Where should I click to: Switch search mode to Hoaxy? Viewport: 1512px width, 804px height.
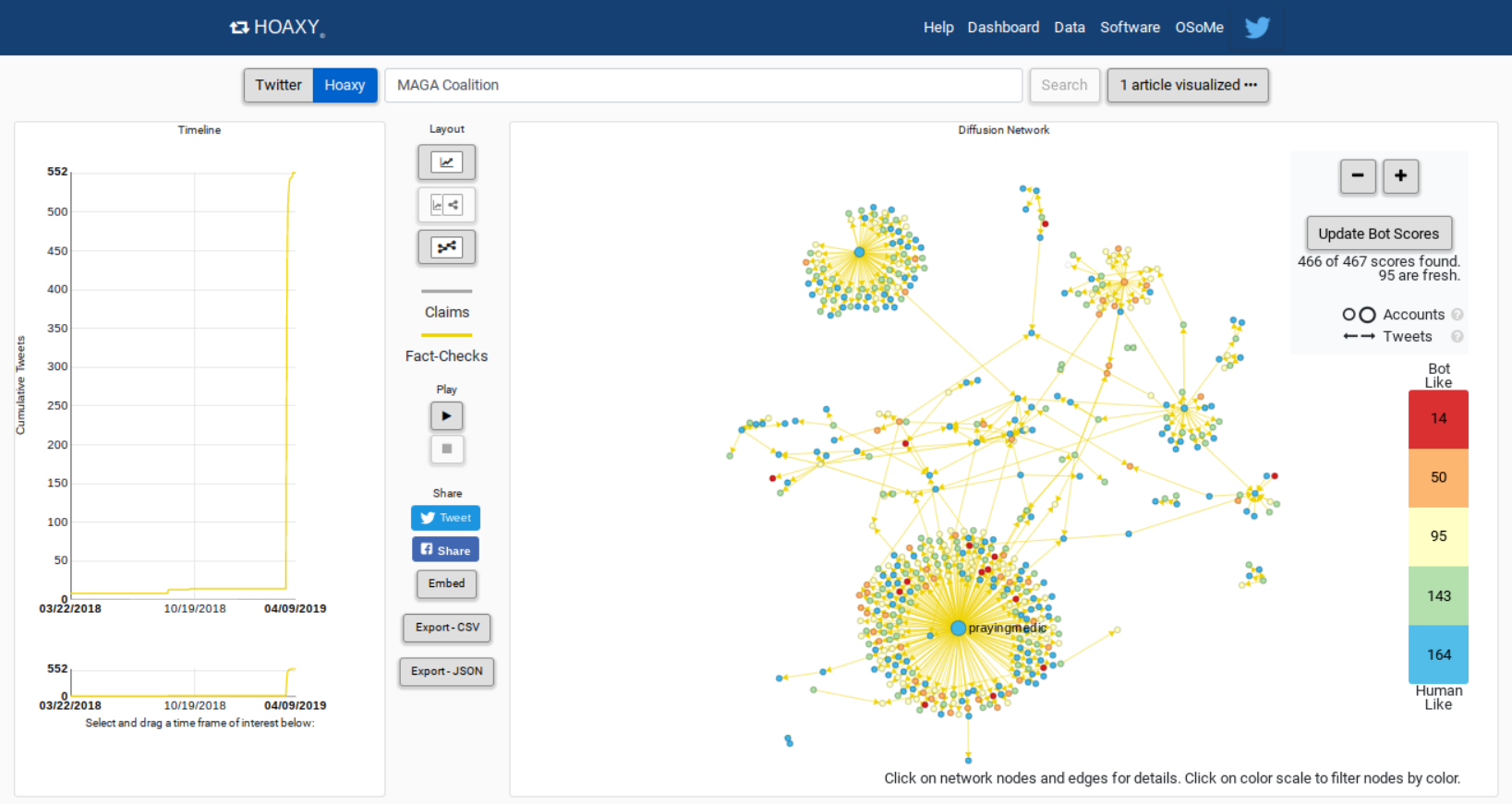tap(345, 85)
